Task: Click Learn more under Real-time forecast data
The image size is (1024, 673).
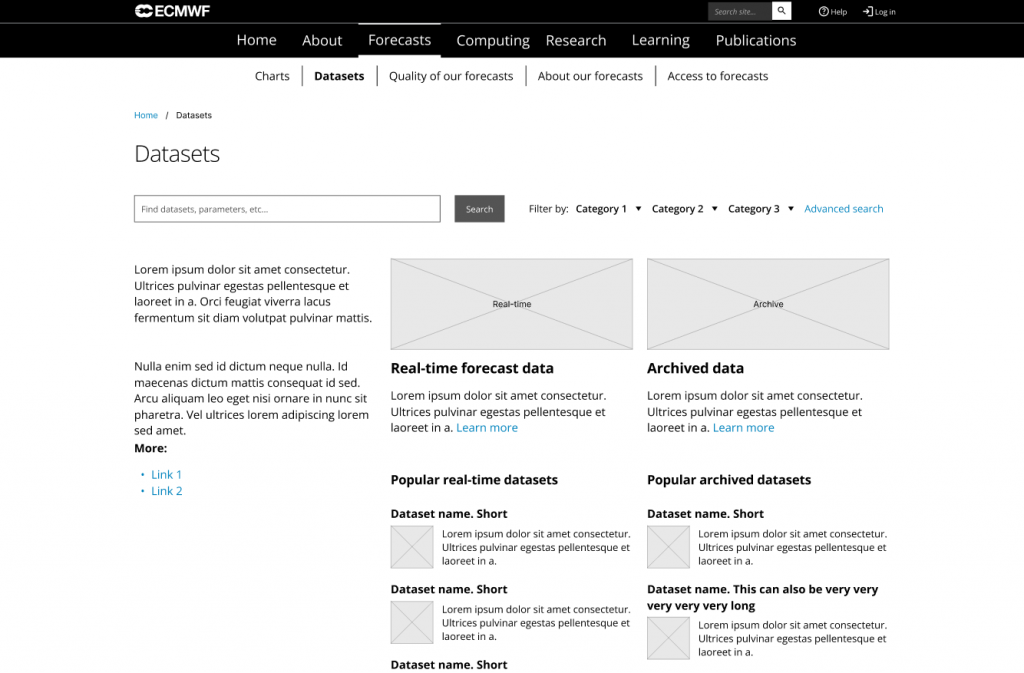Action: pyautogui.click(x=487, y=427)
